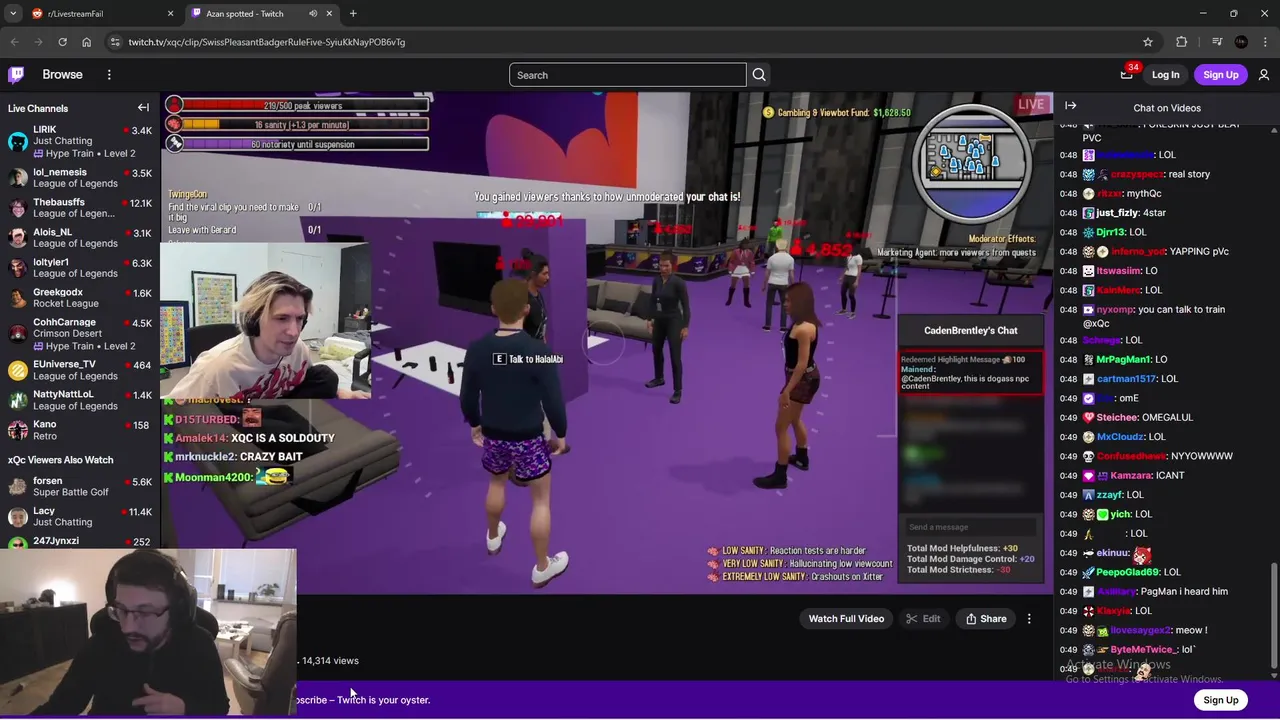Screen dimensions: 1280x720
Task: Open the Browse page
Action: pyautogui.click(x=62, y=75)
